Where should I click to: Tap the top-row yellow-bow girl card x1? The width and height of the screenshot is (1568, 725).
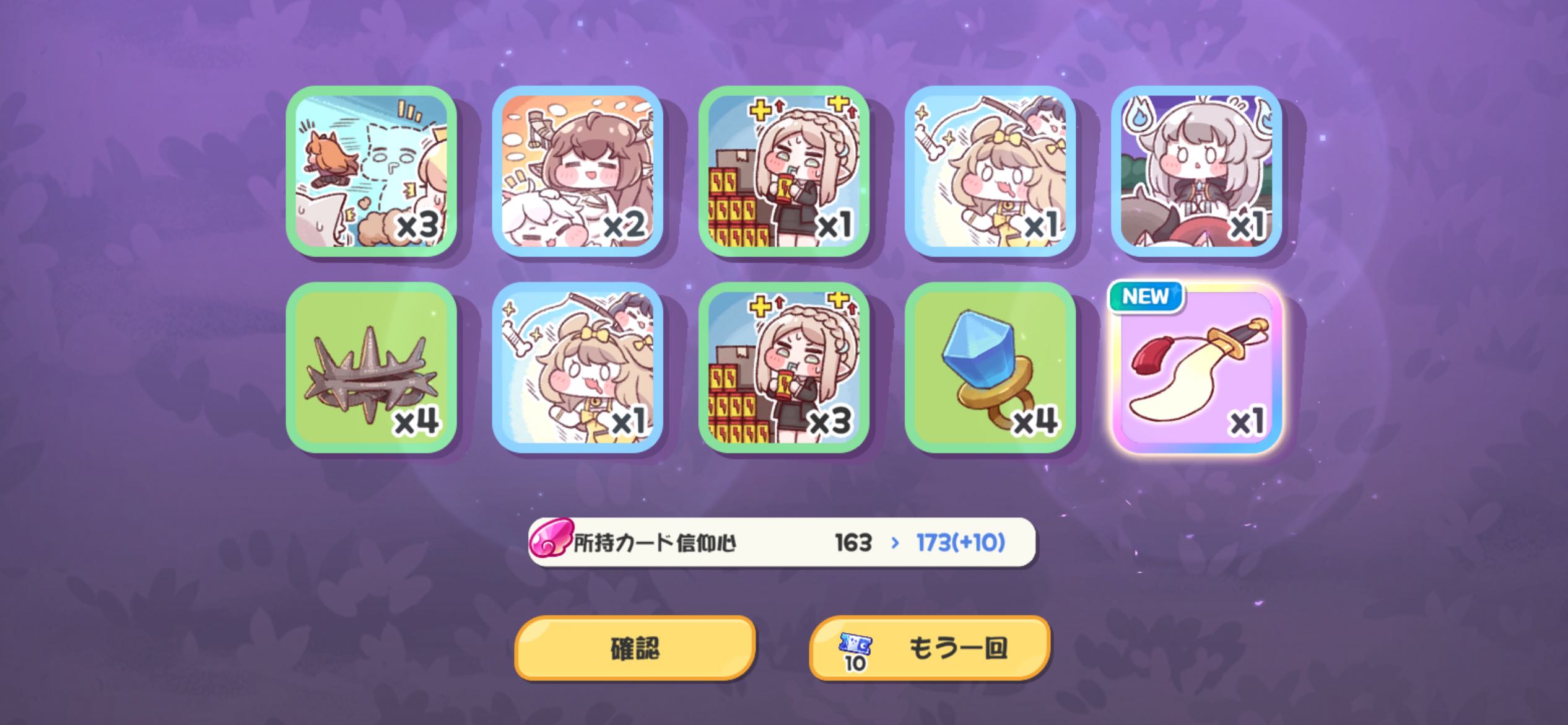click(x=990, y=171)
